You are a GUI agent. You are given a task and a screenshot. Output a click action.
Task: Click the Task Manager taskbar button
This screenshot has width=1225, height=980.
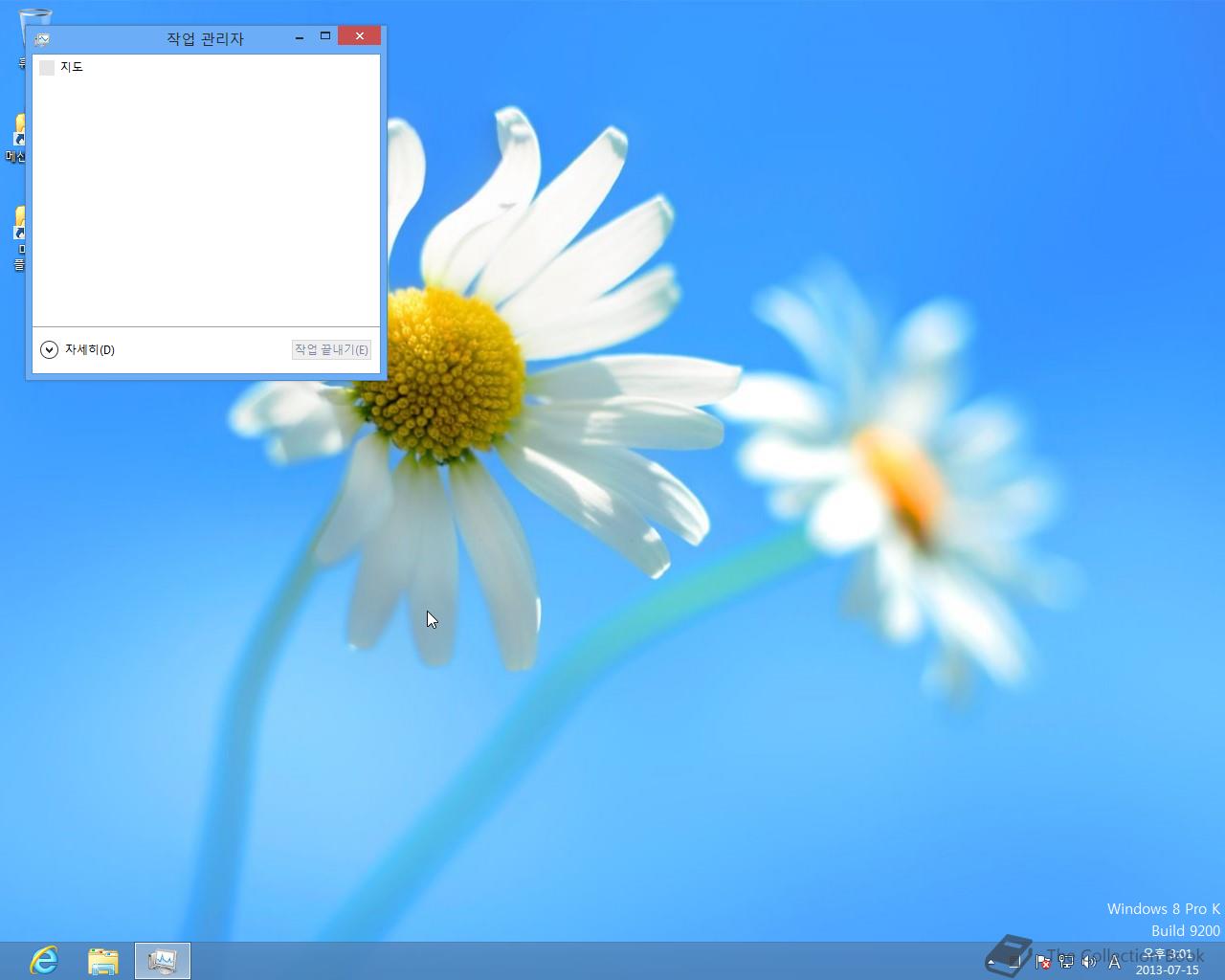pos(163,960)
